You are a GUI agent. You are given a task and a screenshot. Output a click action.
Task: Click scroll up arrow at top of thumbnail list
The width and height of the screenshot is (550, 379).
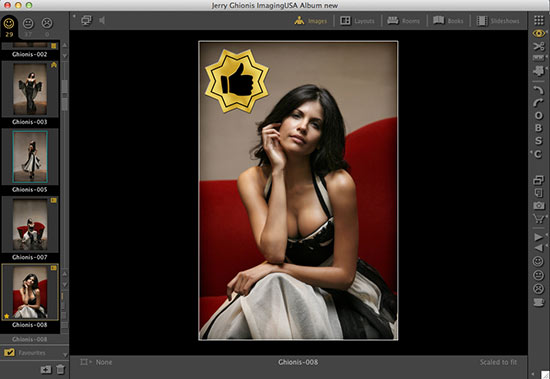pyautogui.click(x=65, y=45)
